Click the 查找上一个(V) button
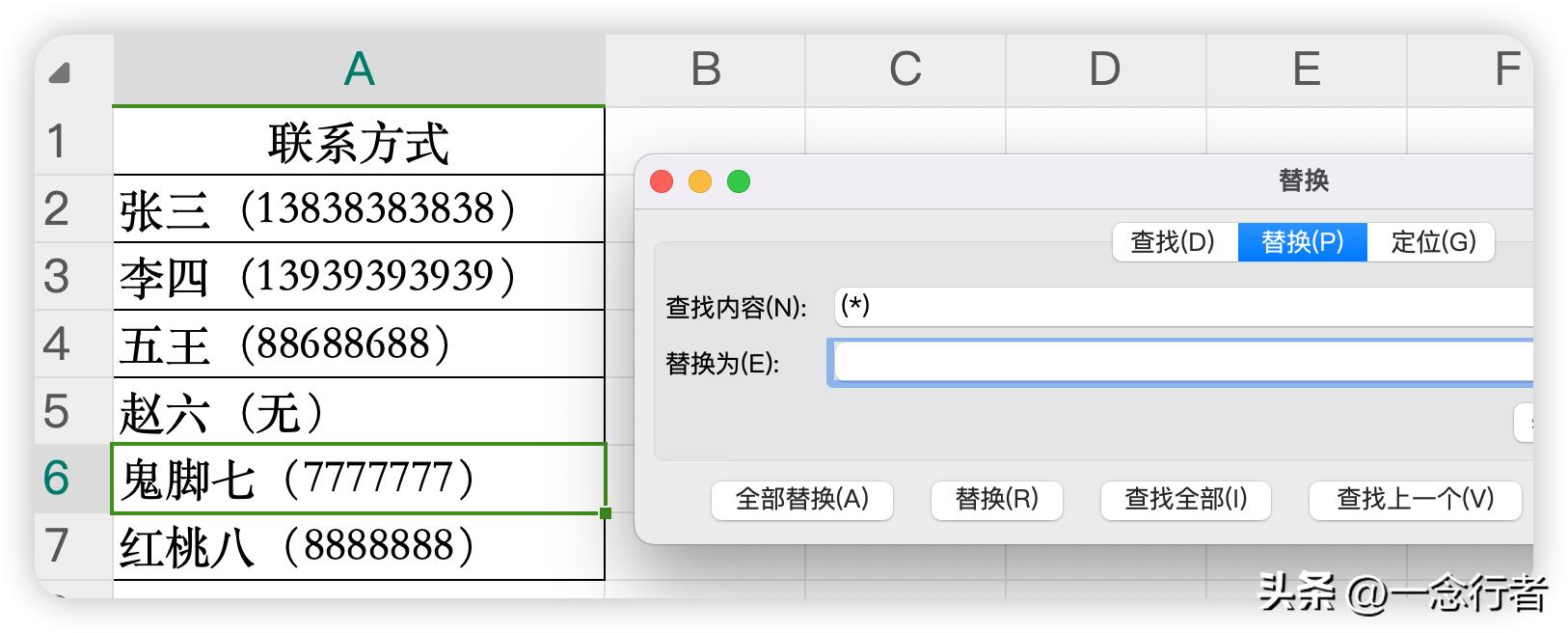The height and width of the screenshot is (633, 1568). coord(1415,499)
